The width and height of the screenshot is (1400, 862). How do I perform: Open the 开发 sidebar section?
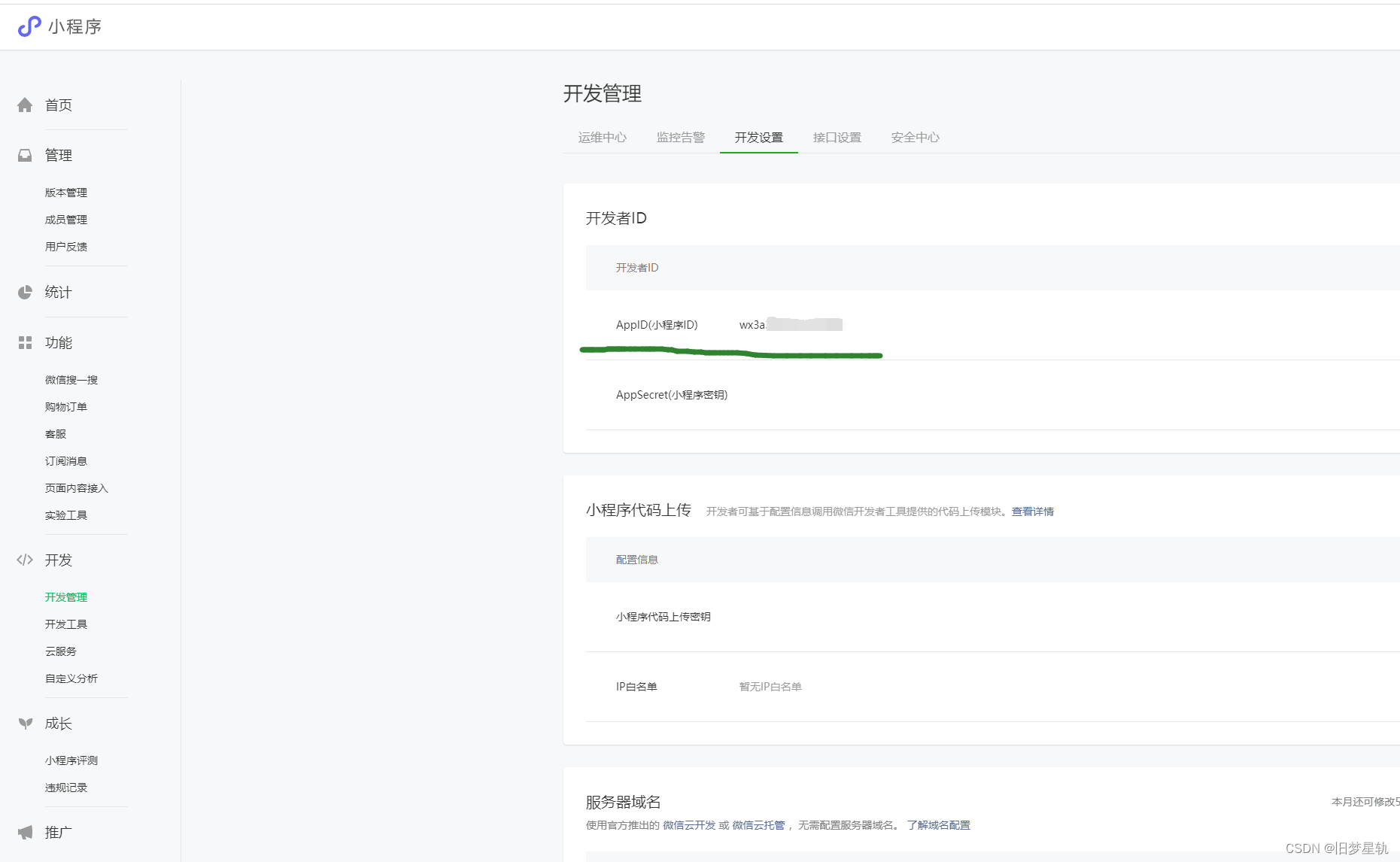(x=59, y=560)
